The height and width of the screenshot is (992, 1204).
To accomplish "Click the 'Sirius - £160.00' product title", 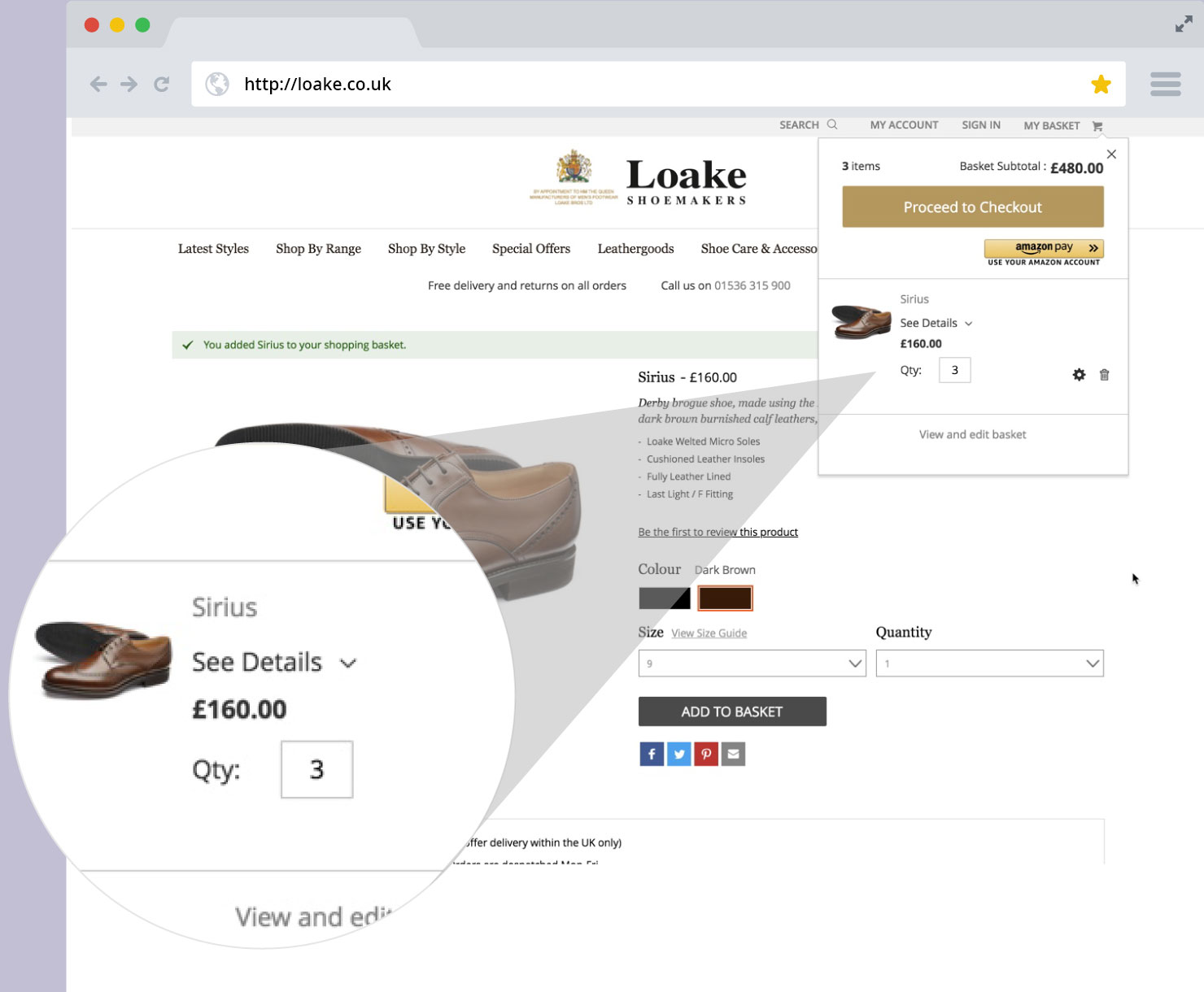I will pos(687,377).
